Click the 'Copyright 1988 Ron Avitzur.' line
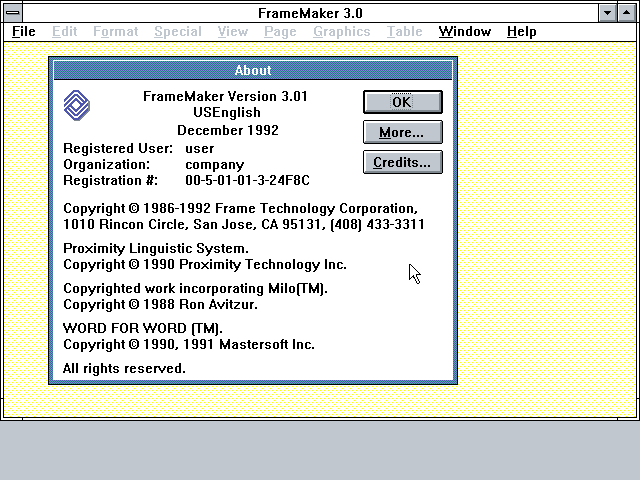 pos(160,304)
